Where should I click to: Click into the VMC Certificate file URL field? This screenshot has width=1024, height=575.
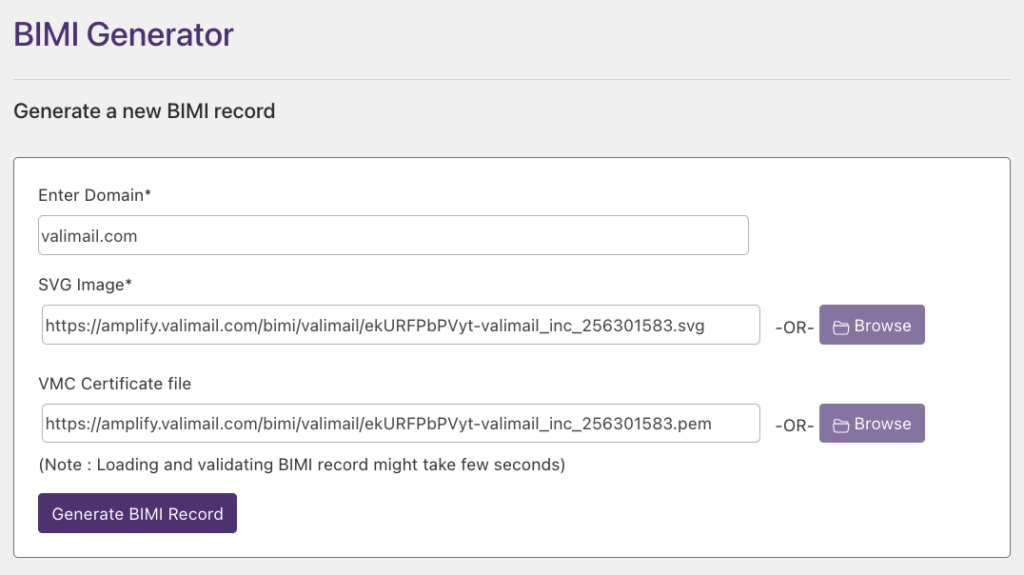coord(400,424)
